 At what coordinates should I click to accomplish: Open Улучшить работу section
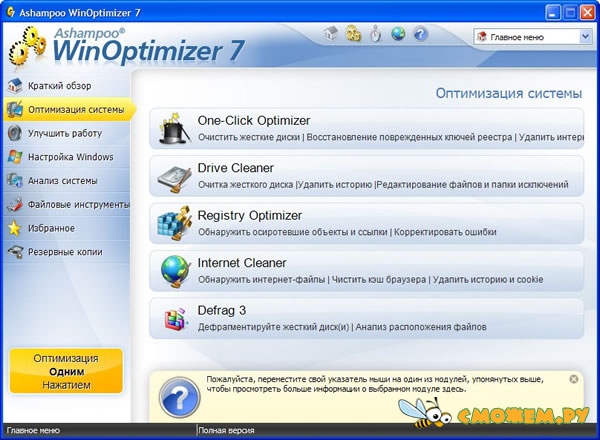(67, 133)
